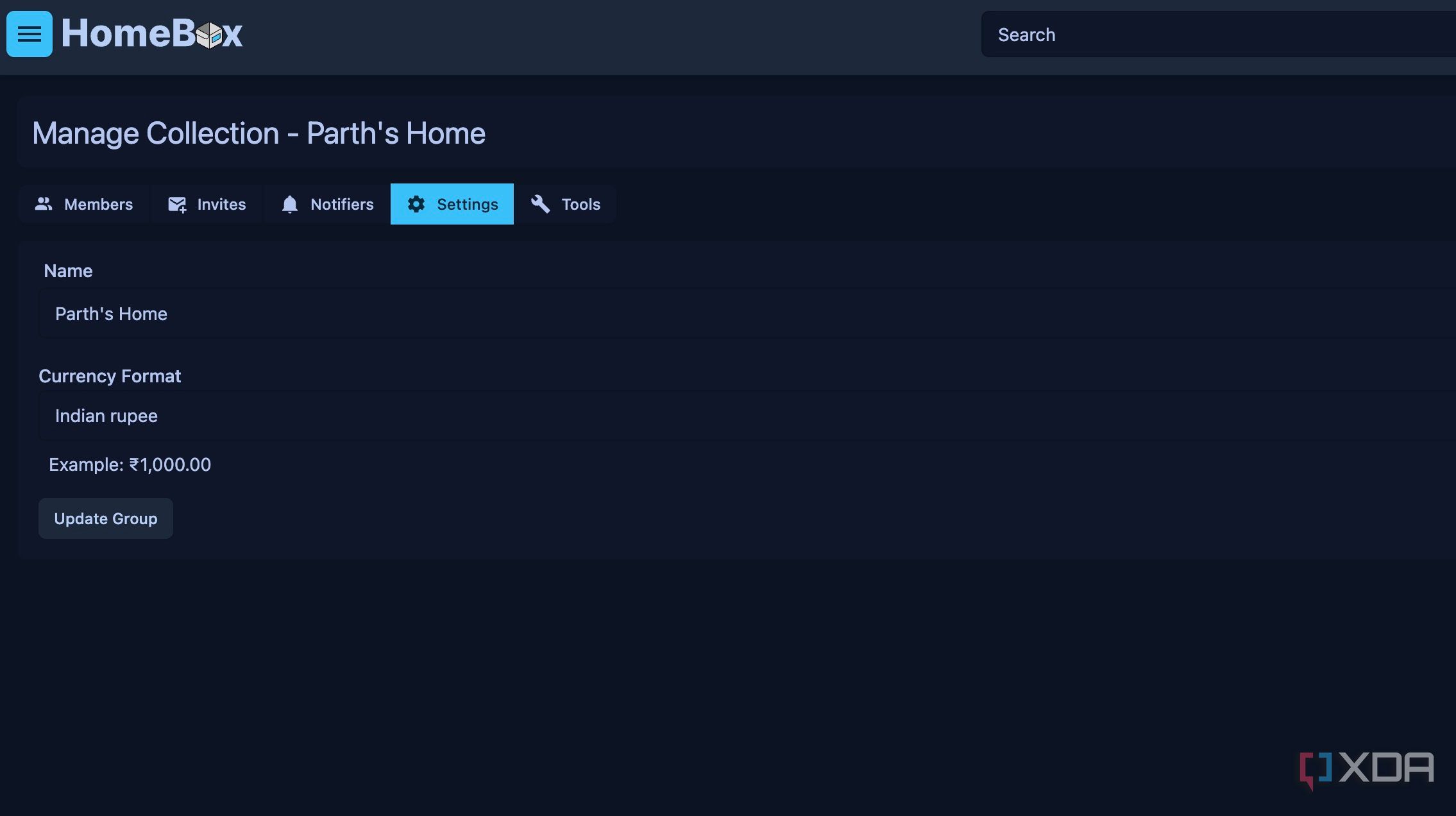This screenshot has width=1456, height=816.
Task: Go to the Notifiers tab
Action: click(327, 204)
